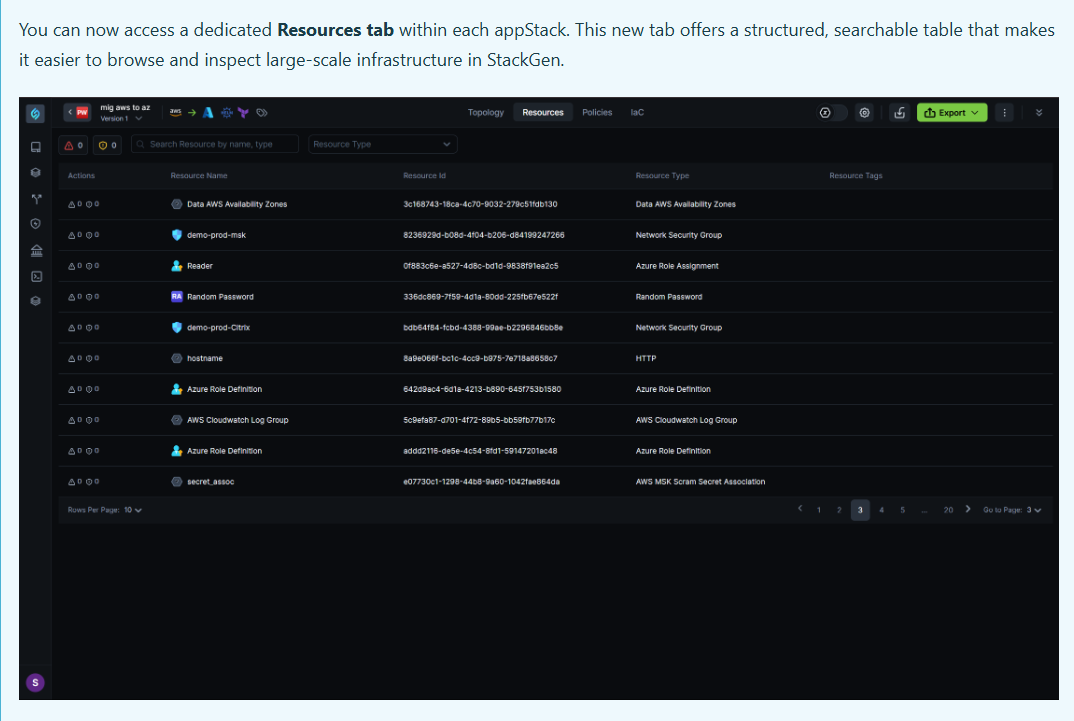Open the terminal icon in left sidebar
This screenshot has width=1074, height=721.
[36, 277]
